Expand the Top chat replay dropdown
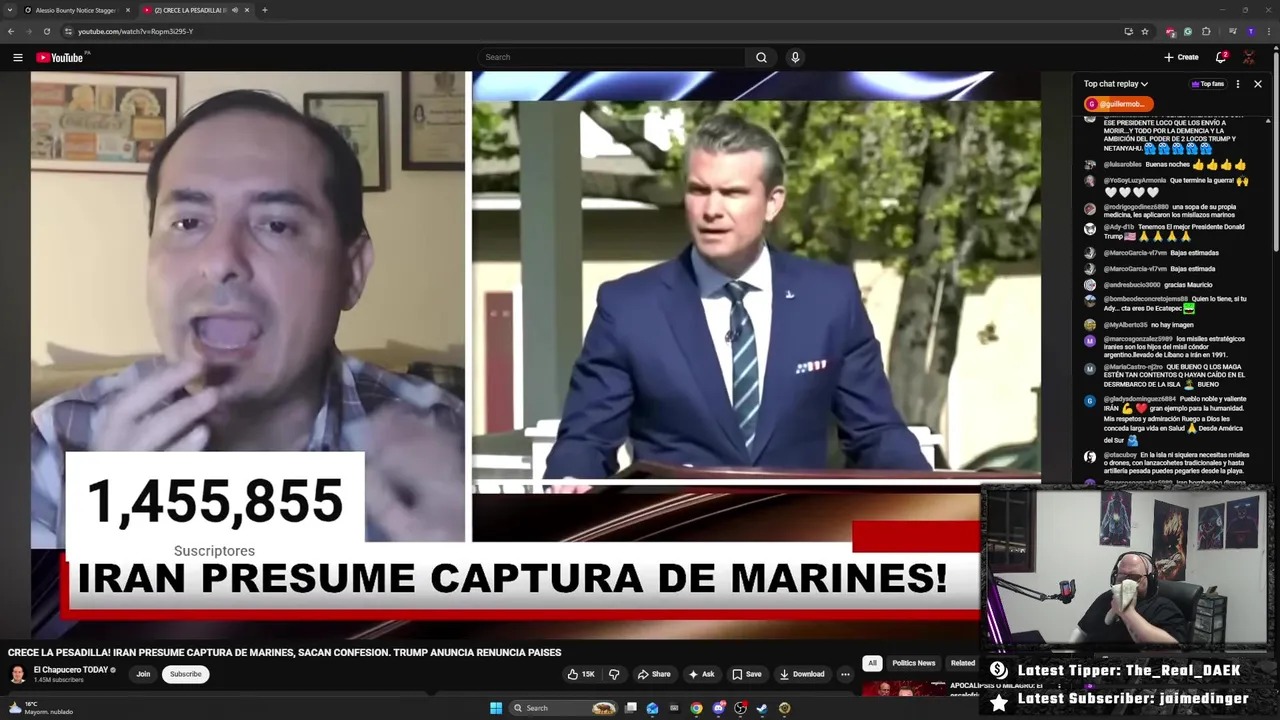 click(1116, 84)
